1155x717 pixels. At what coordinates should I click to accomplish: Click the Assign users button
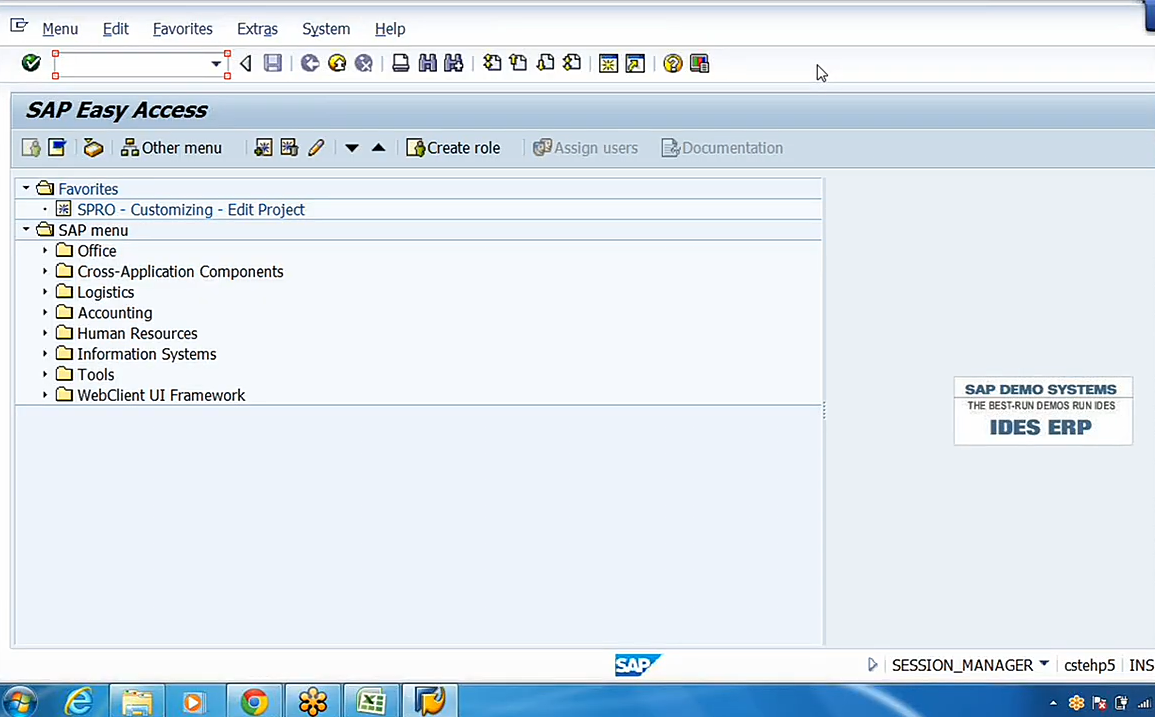click(586, 147)
